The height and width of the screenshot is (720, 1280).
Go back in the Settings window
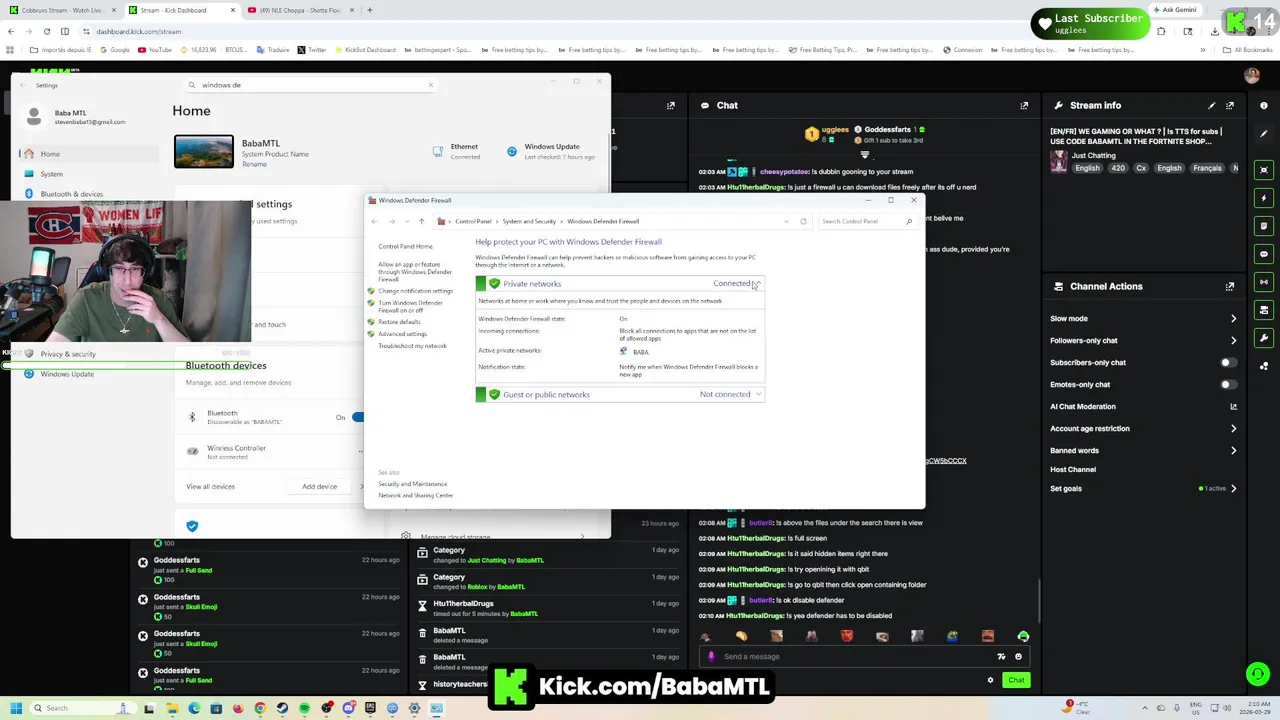[22, 85]
